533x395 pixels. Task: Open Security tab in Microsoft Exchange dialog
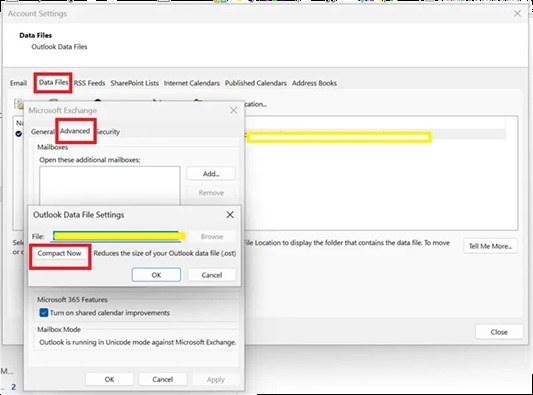click(108, 132)
